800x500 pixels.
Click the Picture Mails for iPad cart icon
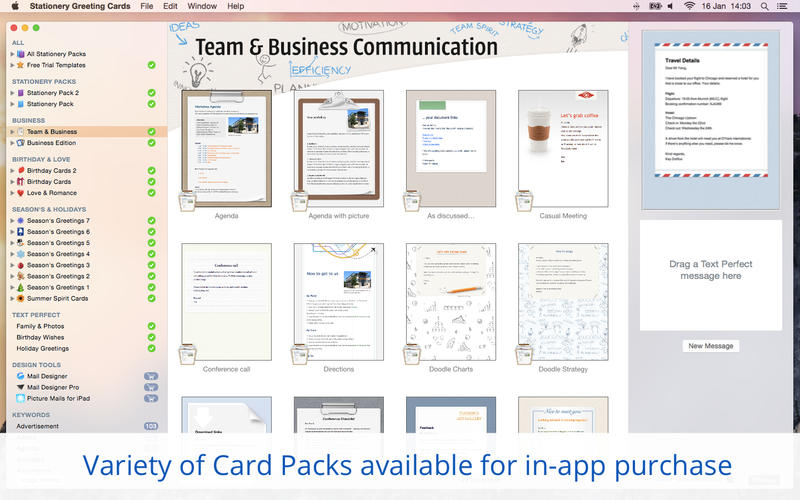[151, 398]
